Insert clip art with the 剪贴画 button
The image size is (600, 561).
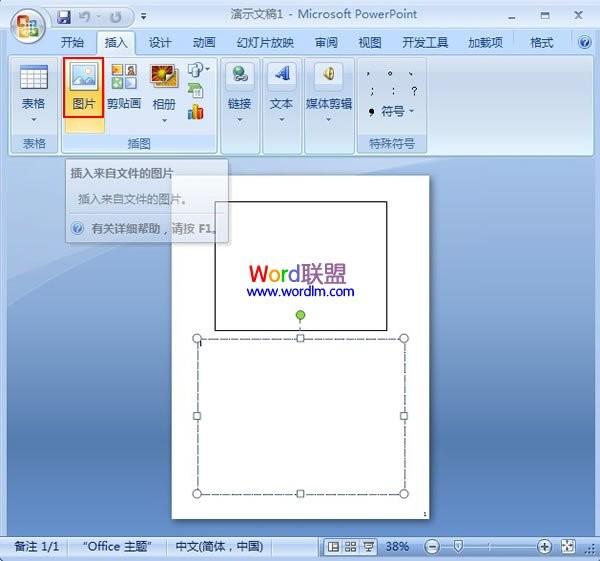pos(124,88)
